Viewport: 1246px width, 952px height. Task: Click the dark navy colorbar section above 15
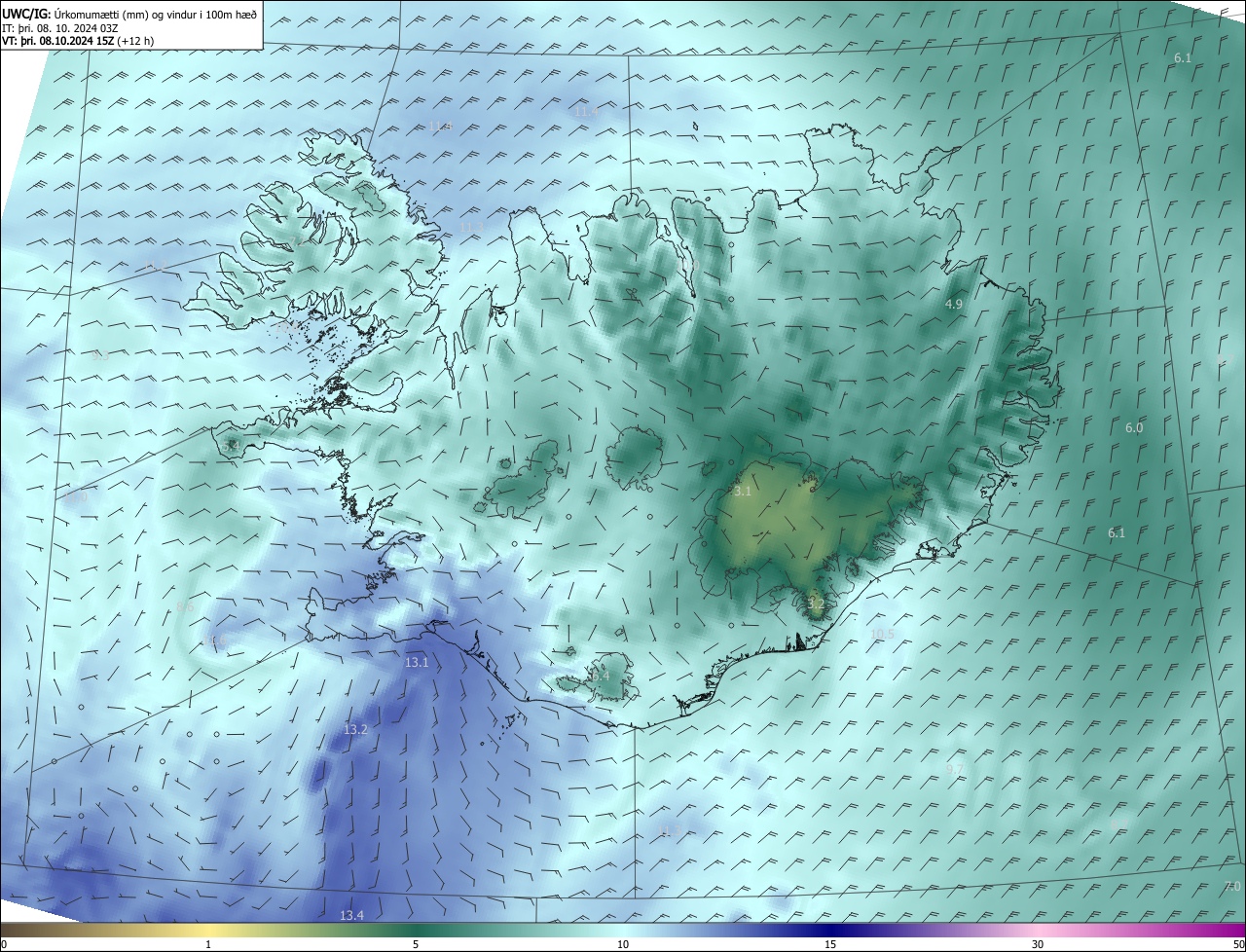(x=830, y=930)
